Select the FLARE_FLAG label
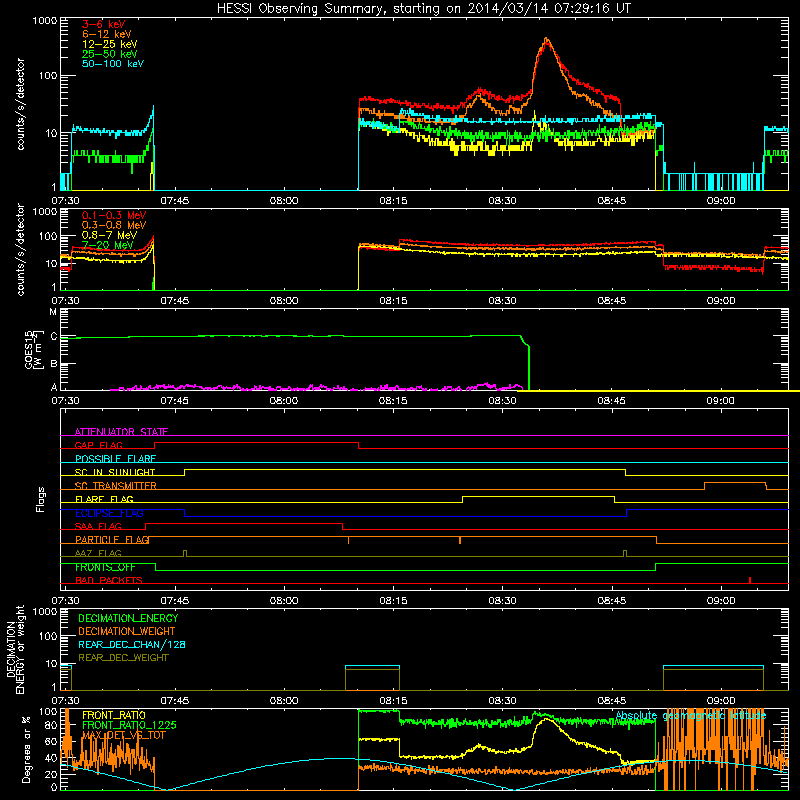The width and height of the screenshot is (800, 800). (104, 499)
